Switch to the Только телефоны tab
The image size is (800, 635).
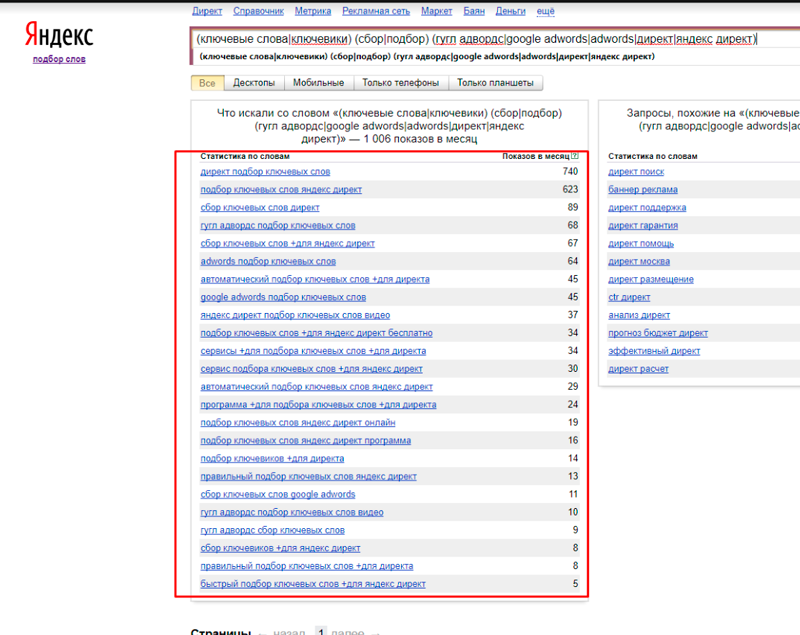[x=401, y=83]
